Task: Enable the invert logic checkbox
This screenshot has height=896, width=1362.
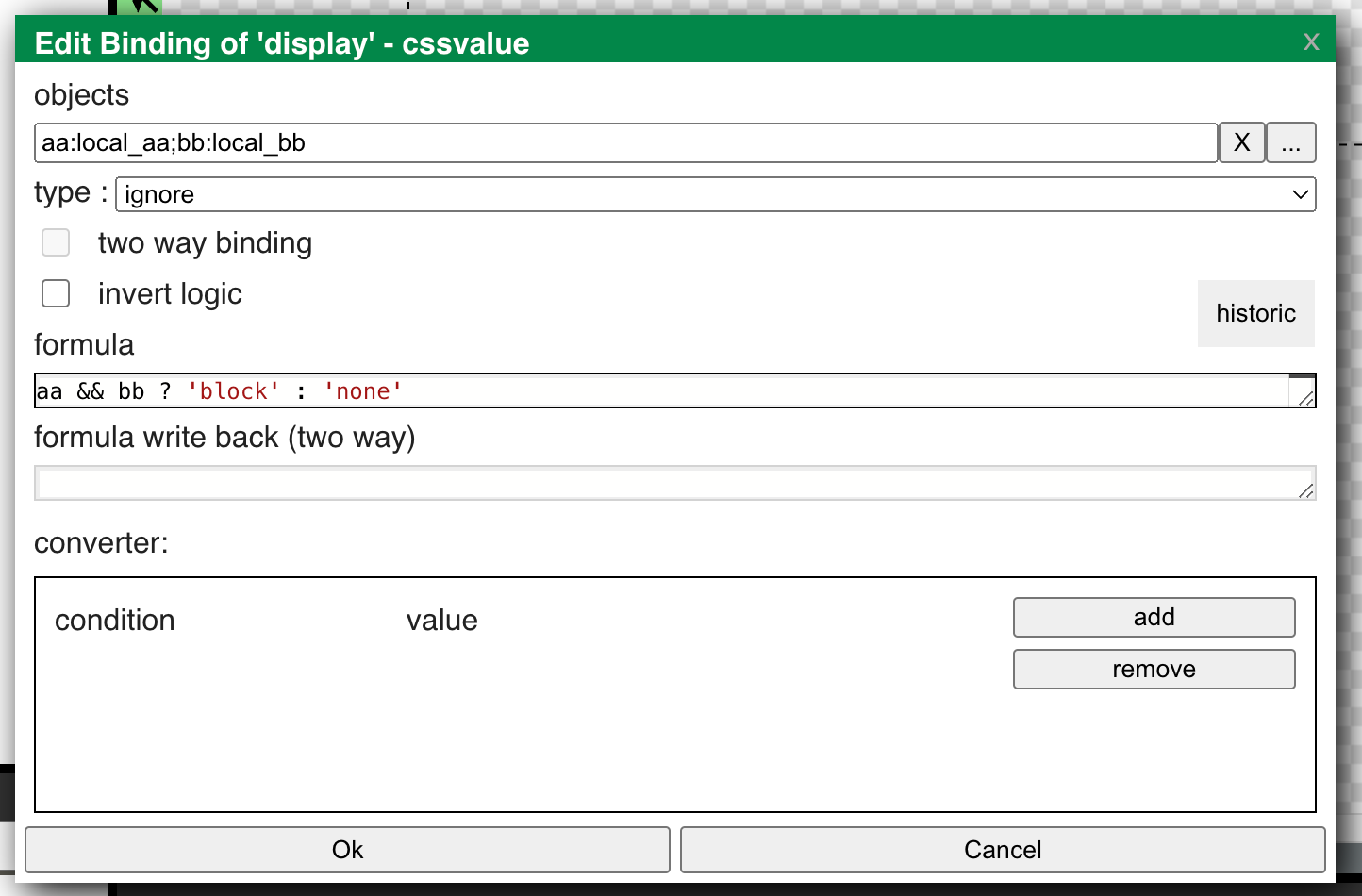Action: [56, 293]
